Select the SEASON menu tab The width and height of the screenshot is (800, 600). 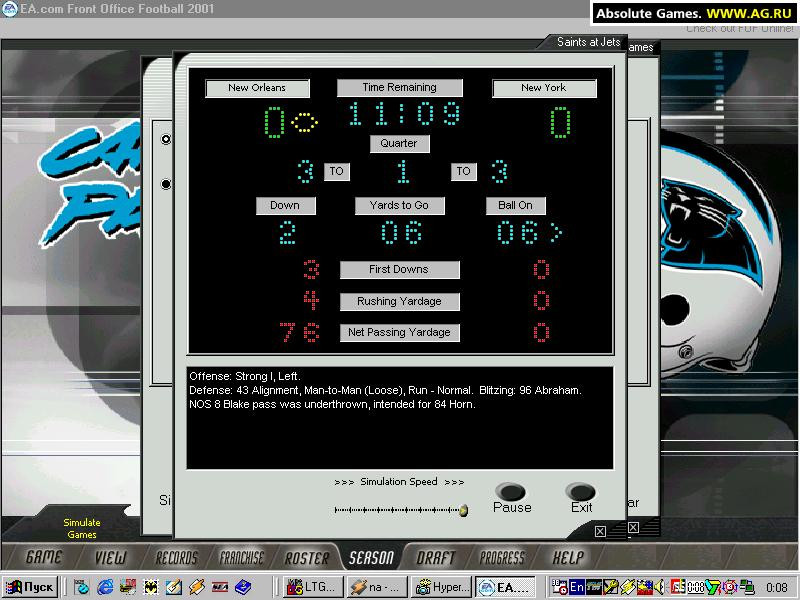tap(371, 557)
